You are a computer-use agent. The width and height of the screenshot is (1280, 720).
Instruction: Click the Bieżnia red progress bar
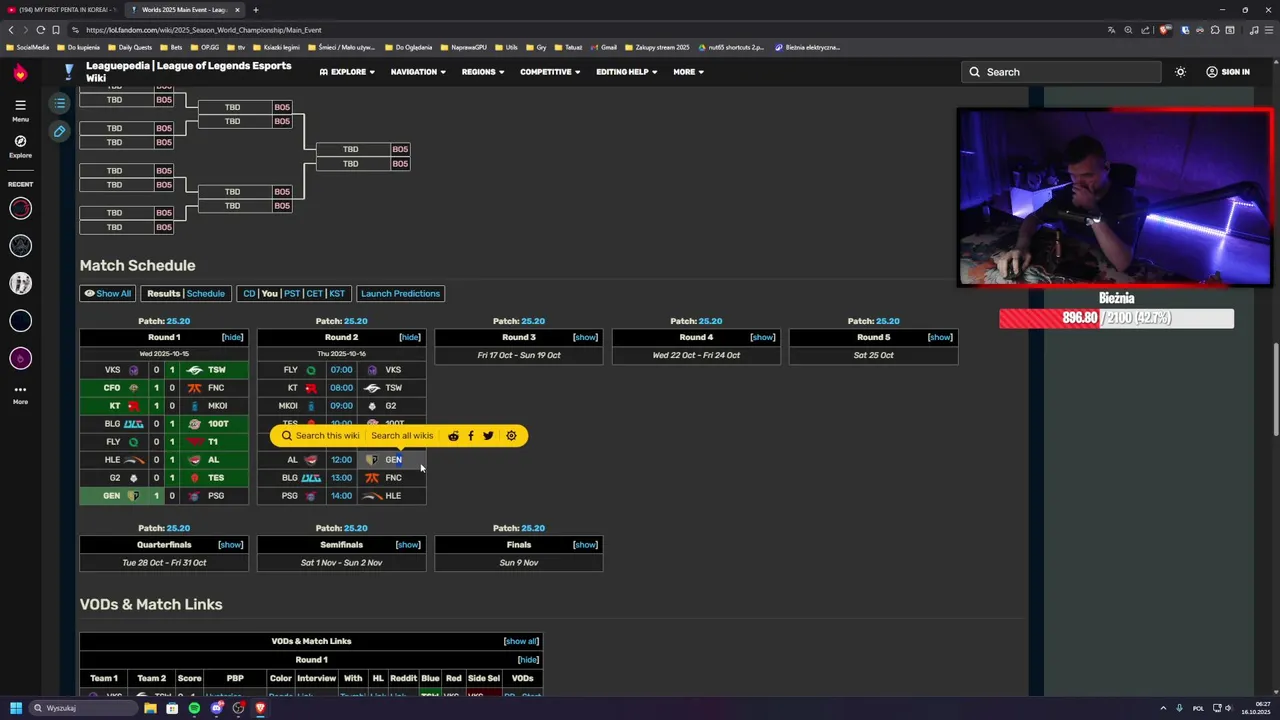pyautogui.click(x=1116, y=318)
